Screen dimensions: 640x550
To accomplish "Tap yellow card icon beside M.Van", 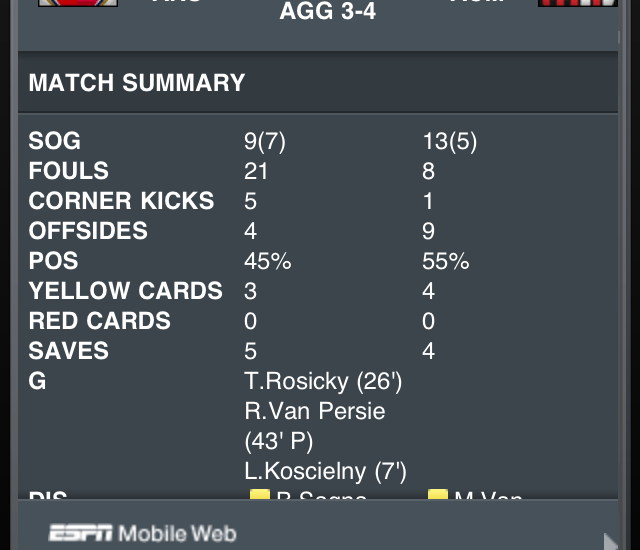I will click(437, 496).
